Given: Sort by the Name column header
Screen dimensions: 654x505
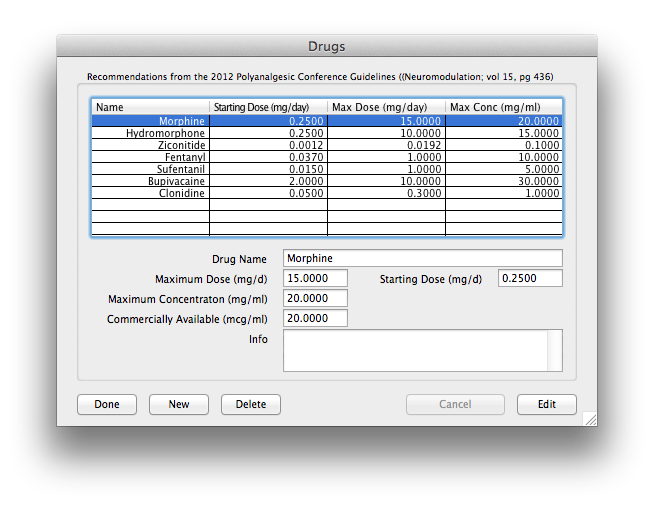Looking at the screenshot, I should click(150, 107).
